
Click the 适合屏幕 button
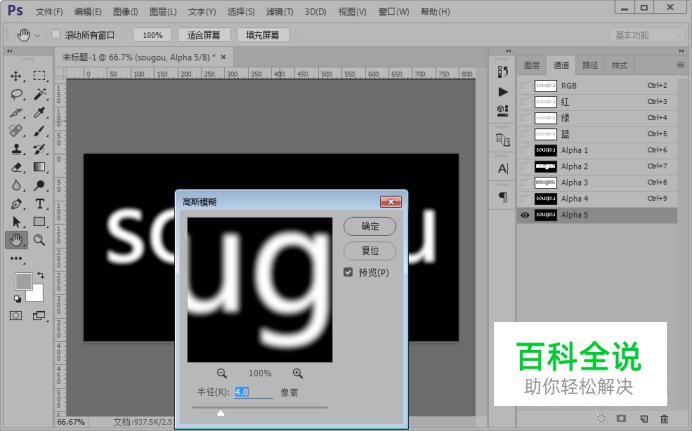(x=203, y=35)
